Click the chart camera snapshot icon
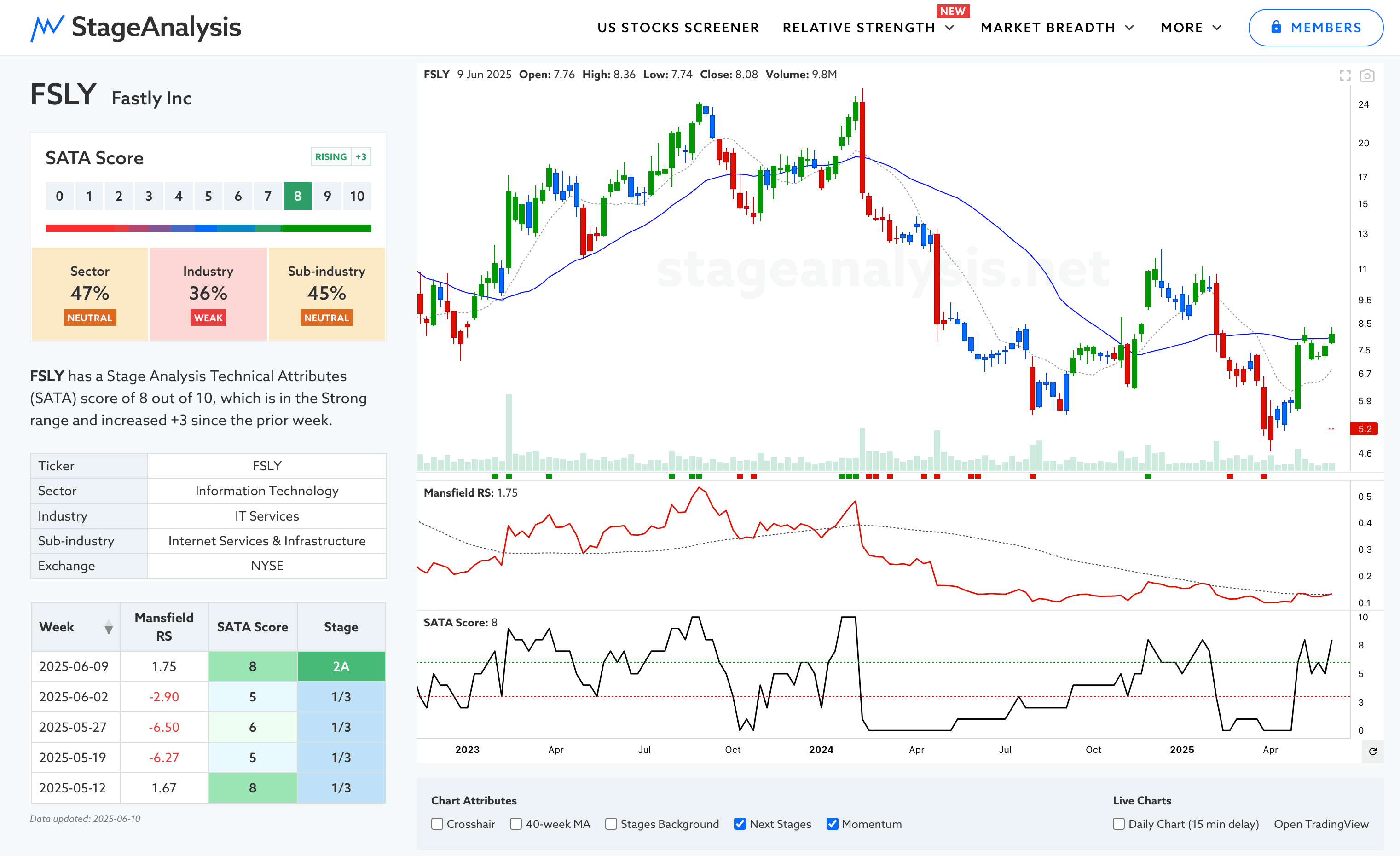The height and width of the screenshot is (856, 1400). click(1367, 75)
